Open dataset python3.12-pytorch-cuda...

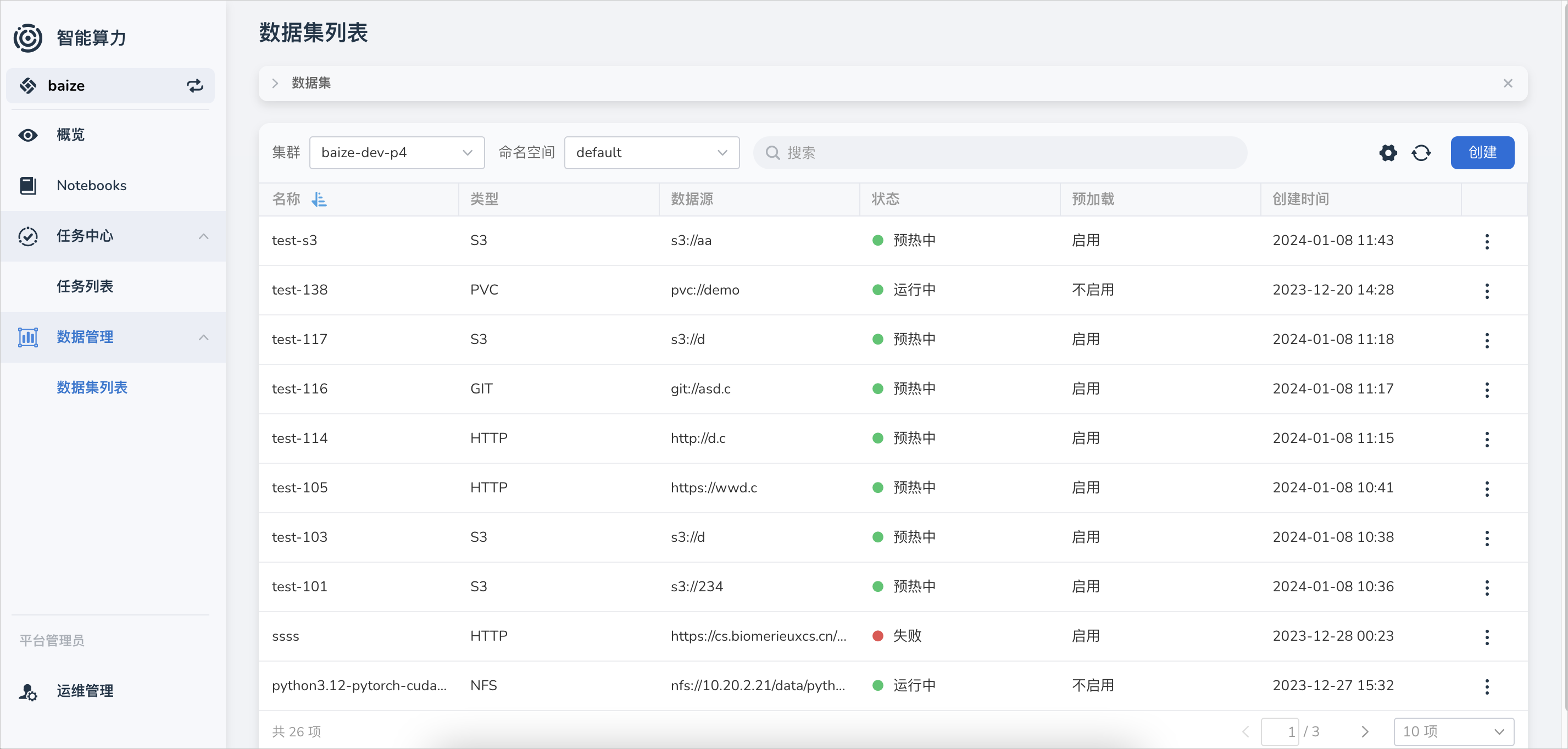pos(359,686)
